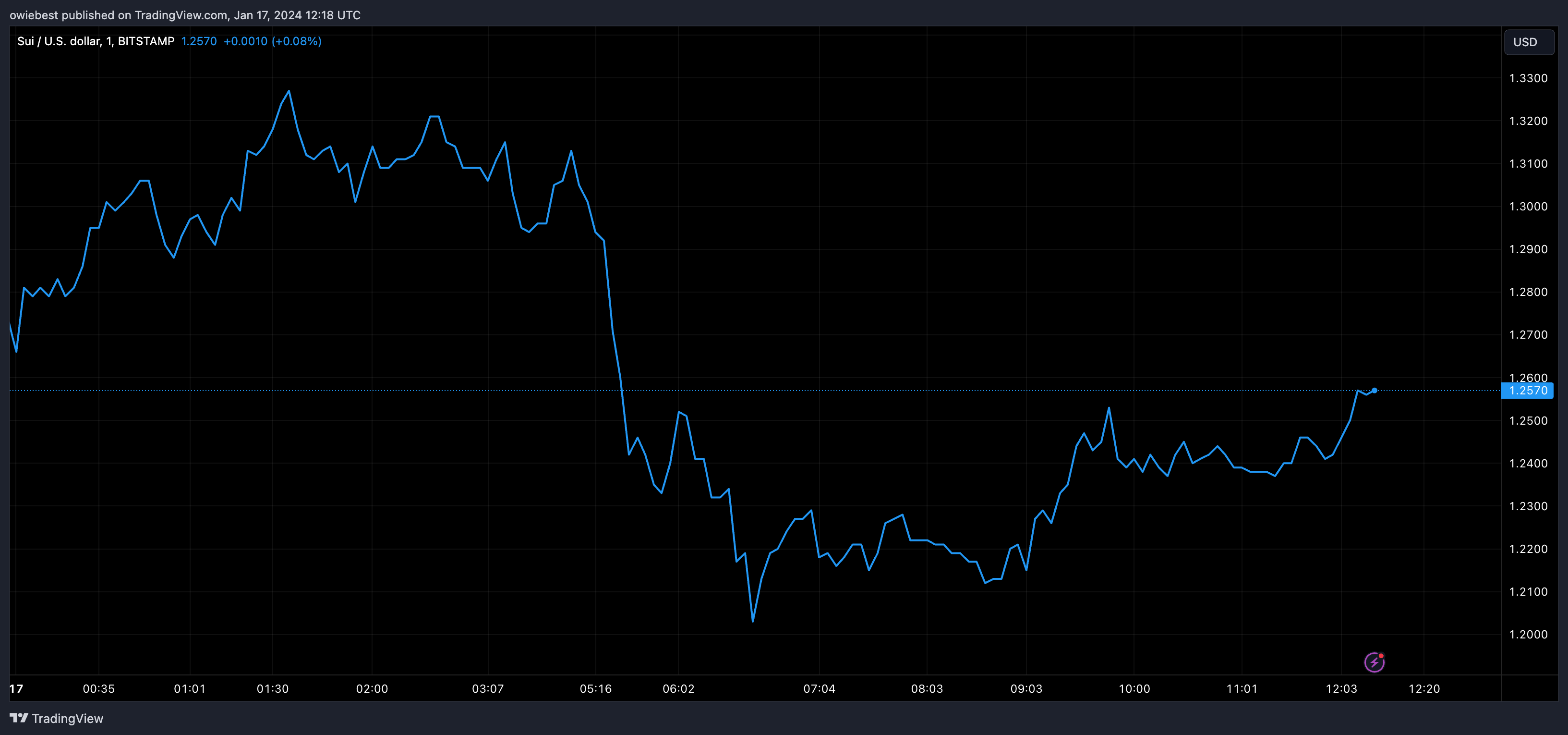Click the legend price value 1.2570

[x=199, y=41]
